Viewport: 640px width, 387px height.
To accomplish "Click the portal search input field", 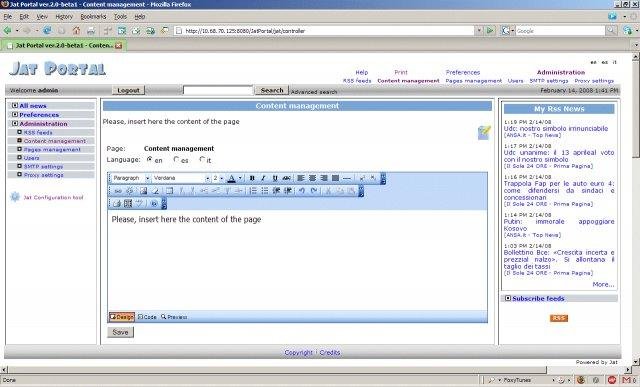I will 218,90.
